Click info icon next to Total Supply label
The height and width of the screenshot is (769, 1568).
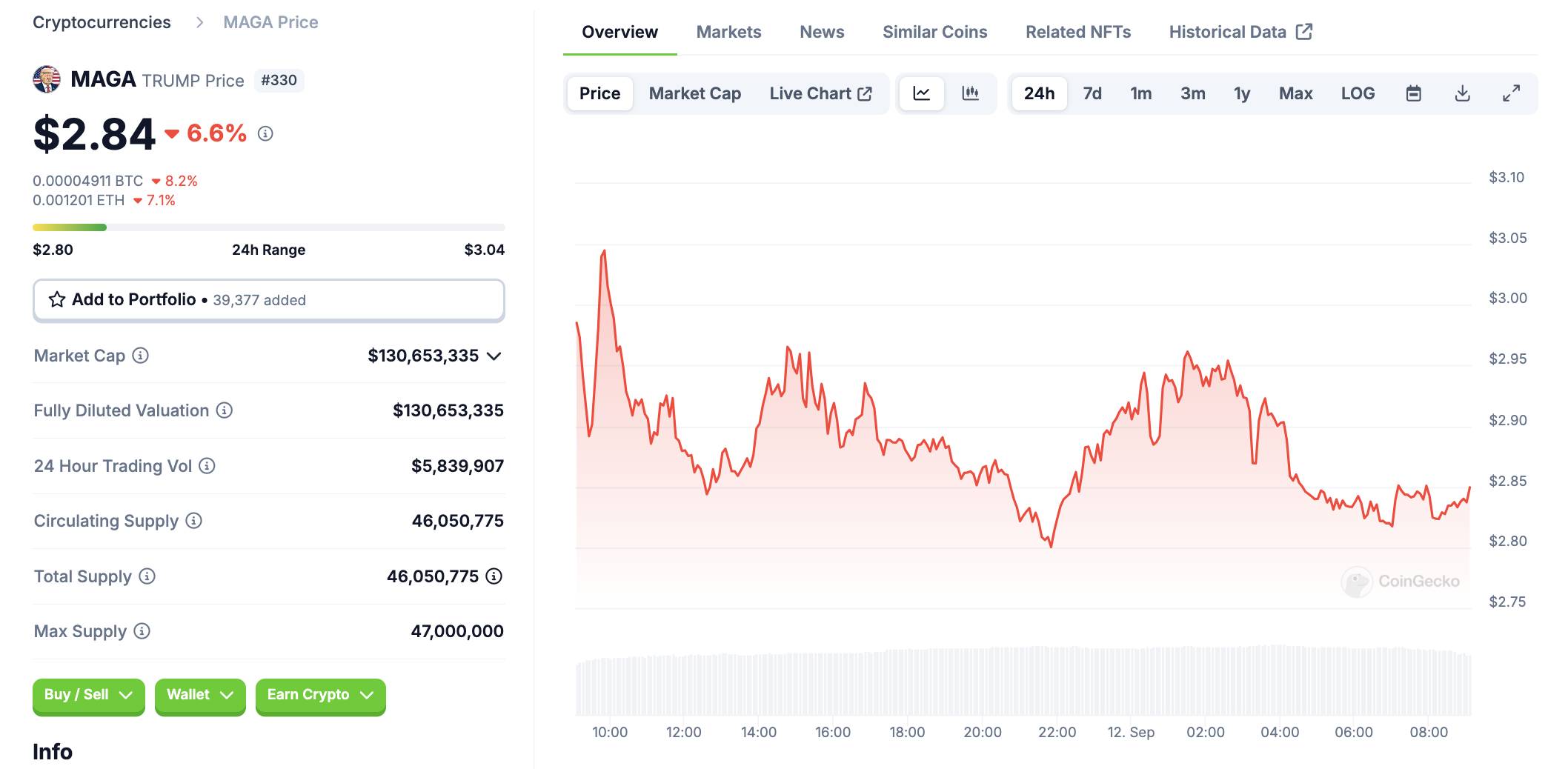(147, 576)
